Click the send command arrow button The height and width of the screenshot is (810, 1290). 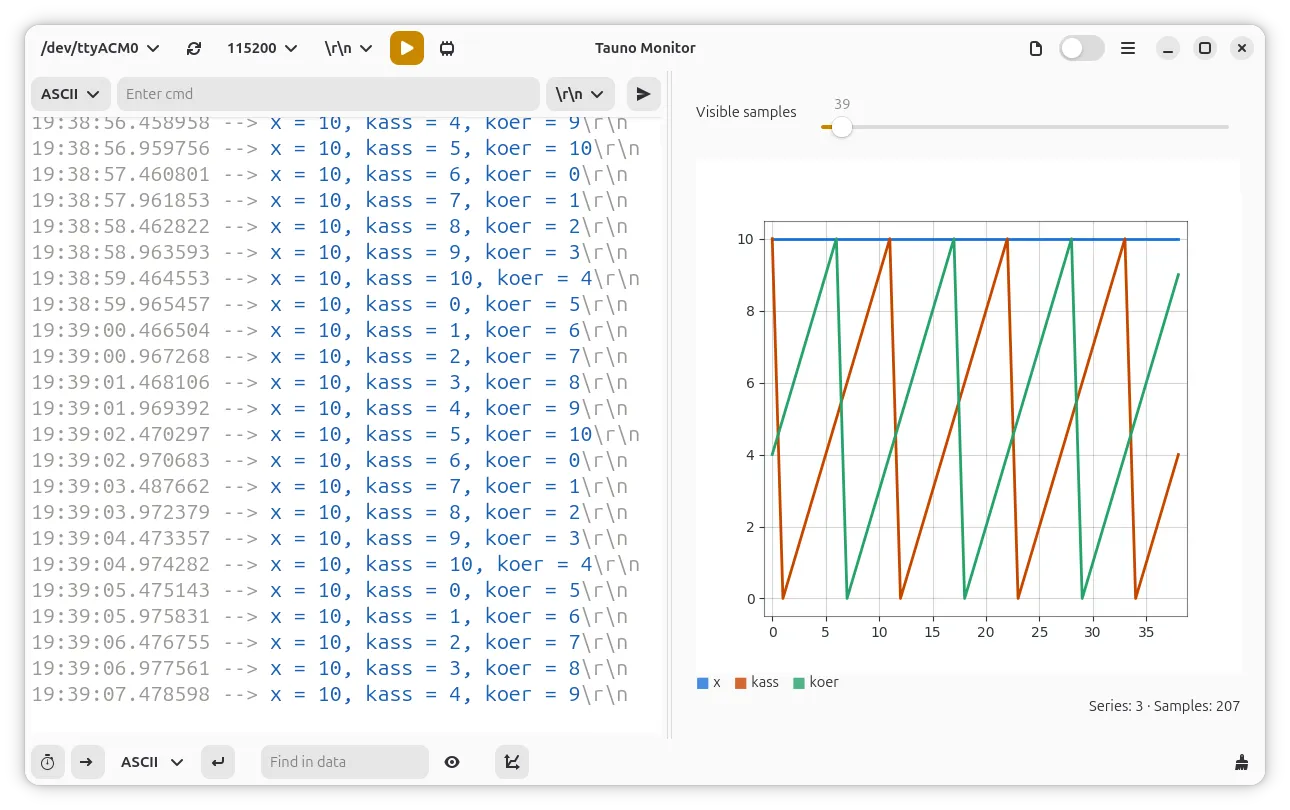(x=644, y=94)
